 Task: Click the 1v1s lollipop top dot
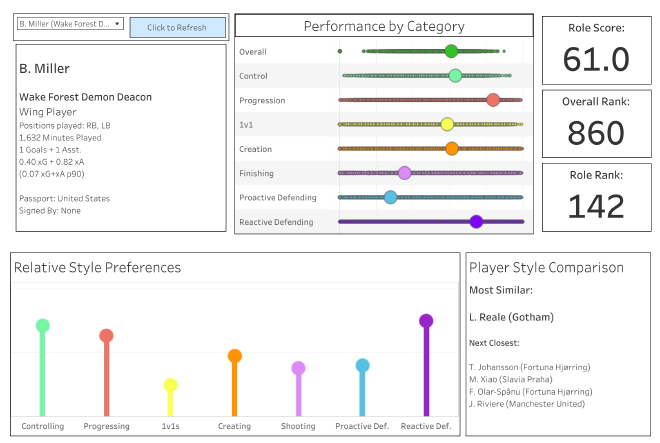click(170, 385)
